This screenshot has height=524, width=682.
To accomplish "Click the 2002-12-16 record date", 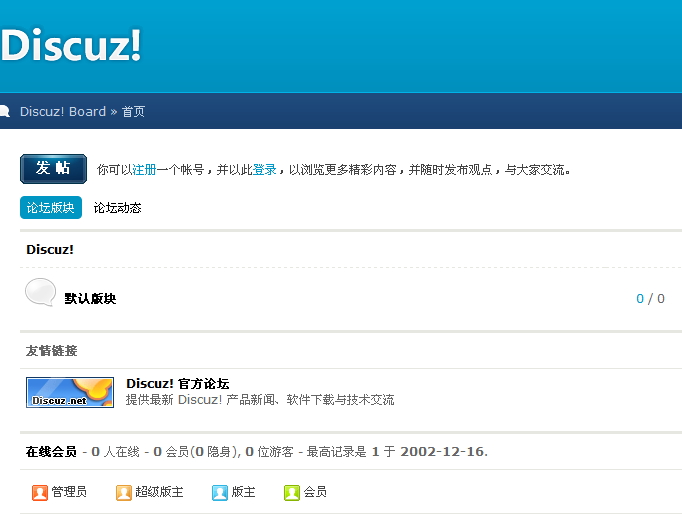I will pyautogui.click(x=442, y=452).
